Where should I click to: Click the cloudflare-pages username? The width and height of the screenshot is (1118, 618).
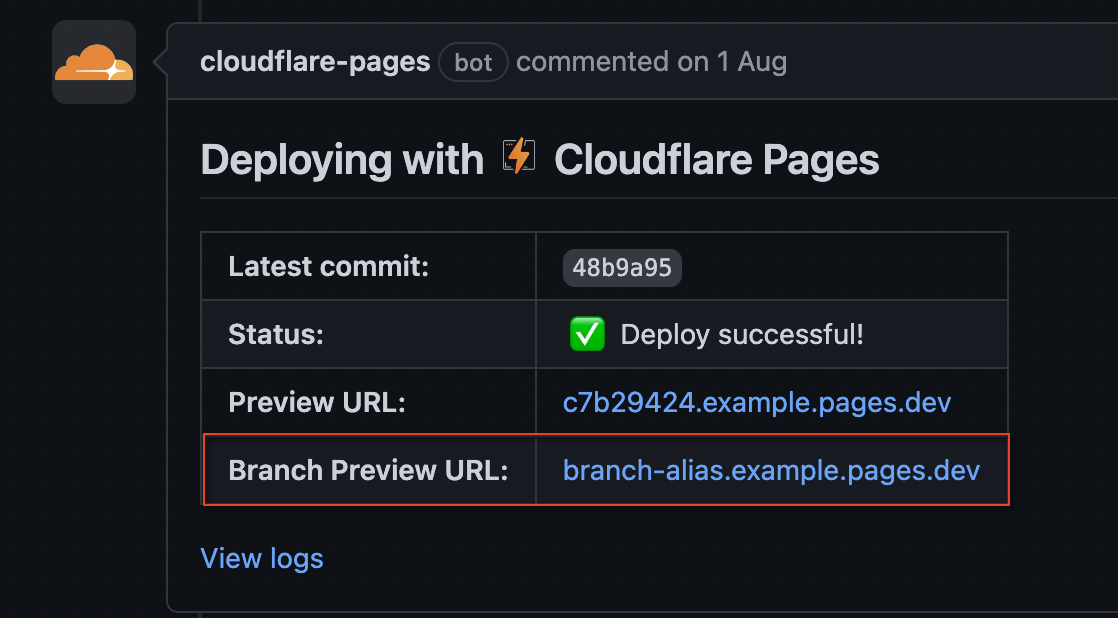coord(313,61)
